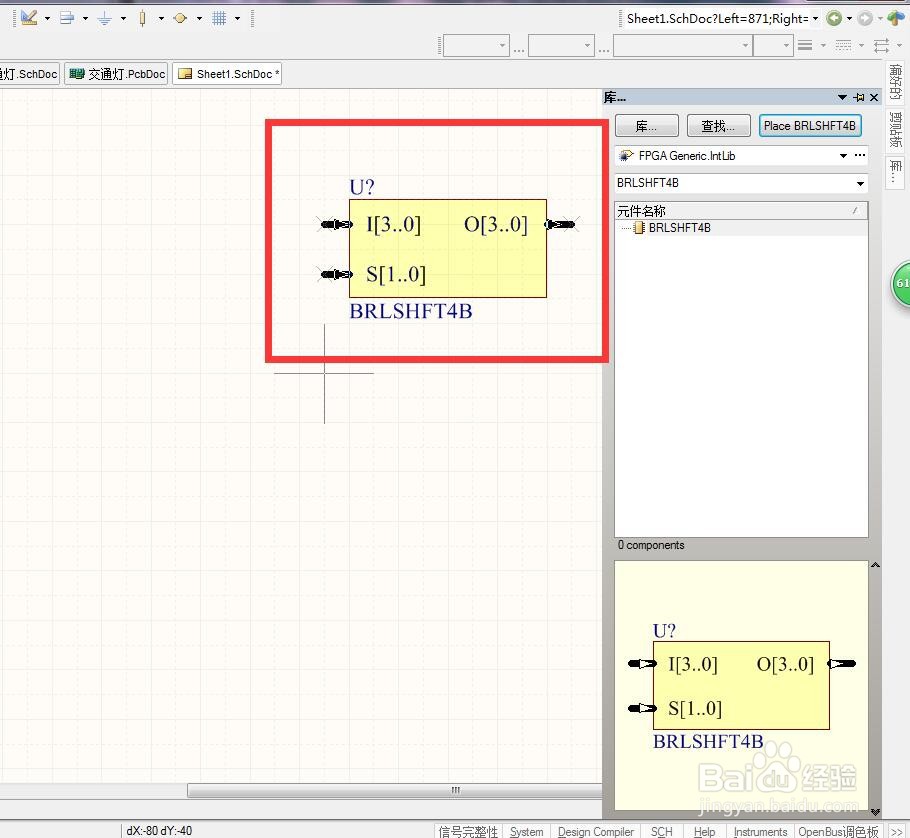Open the Libraries panel options arrow

tap(842, 97)
